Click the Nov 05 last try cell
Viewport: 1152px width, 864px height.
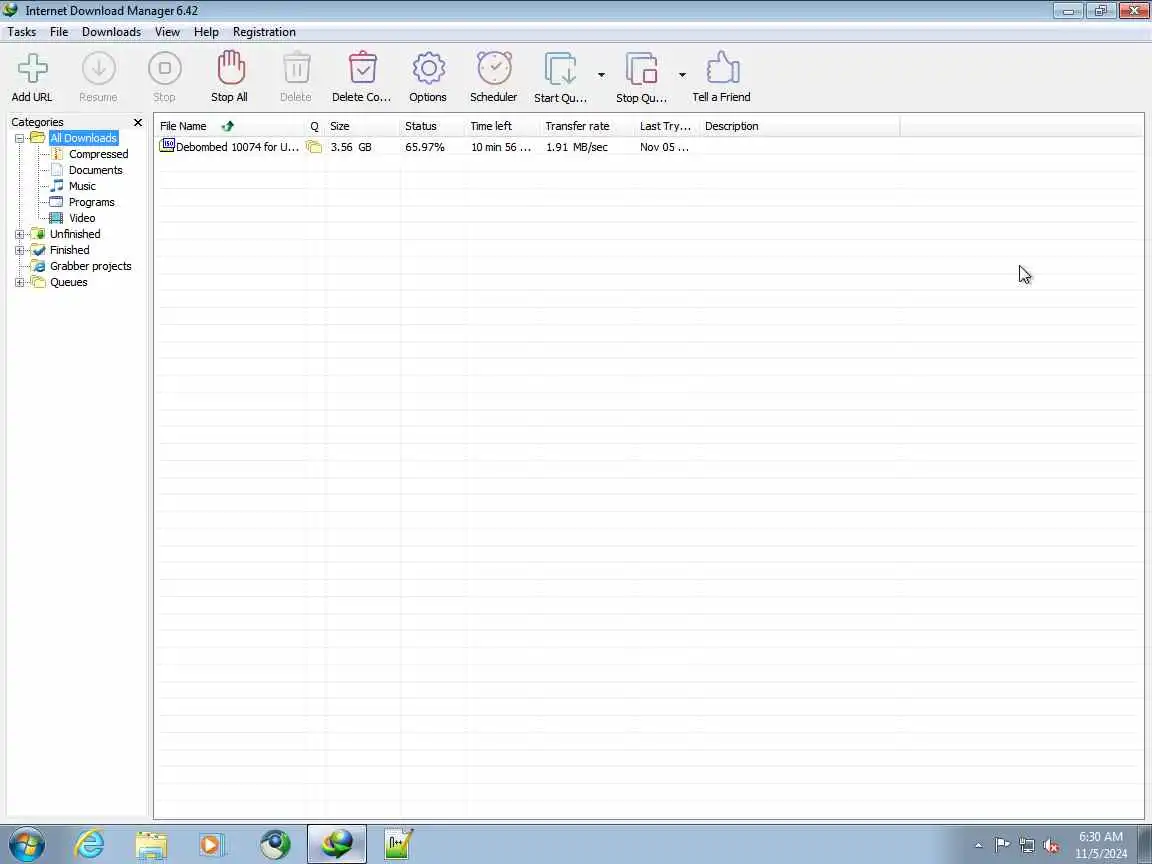click(x=664, y=148)
